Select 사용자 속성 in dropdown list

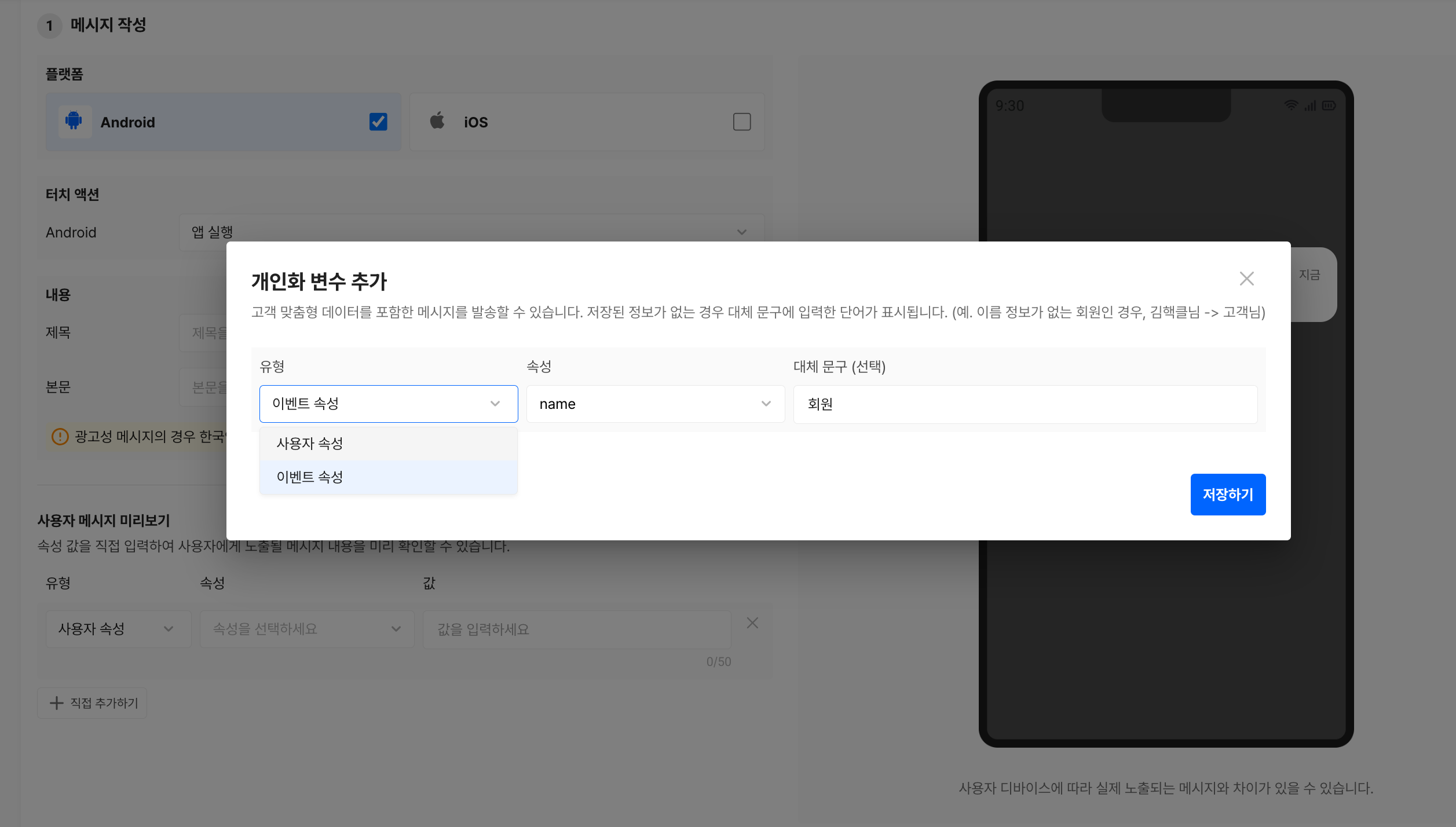click(388, 444)
